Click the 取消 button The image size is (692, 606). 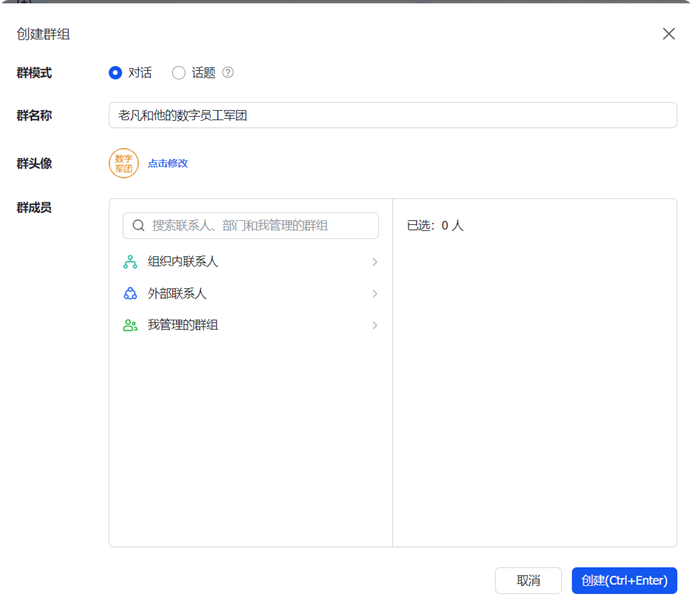(528, 580)
